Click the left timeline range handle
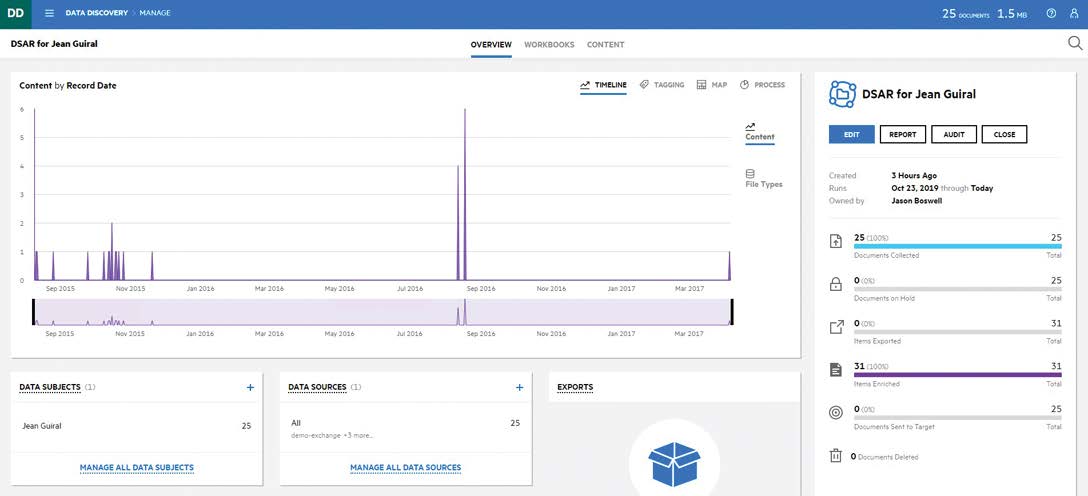This screenshot has width=1088, height=496. pyautogui.click(x=33, y=311)
